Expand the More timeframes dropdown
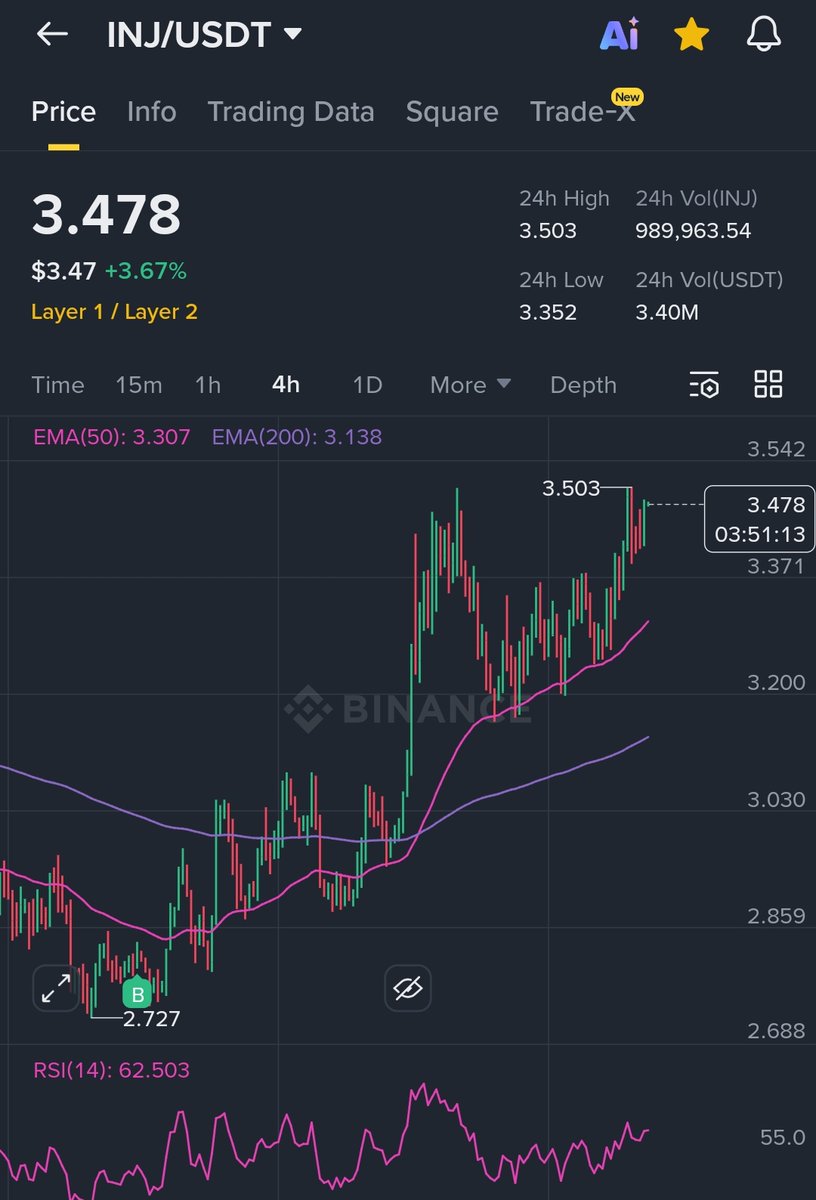The width and height of the screenshot is (816, 1200). 470,385
